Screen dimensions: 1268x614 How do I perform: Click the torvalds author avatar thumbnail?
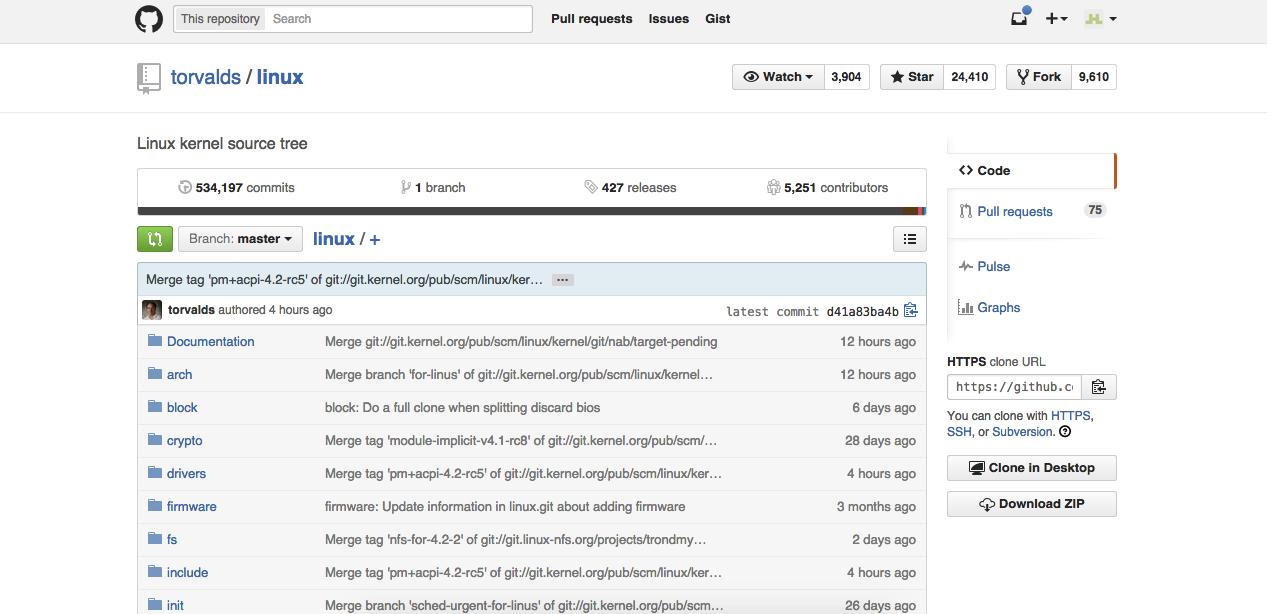click(x=152, y=310)
